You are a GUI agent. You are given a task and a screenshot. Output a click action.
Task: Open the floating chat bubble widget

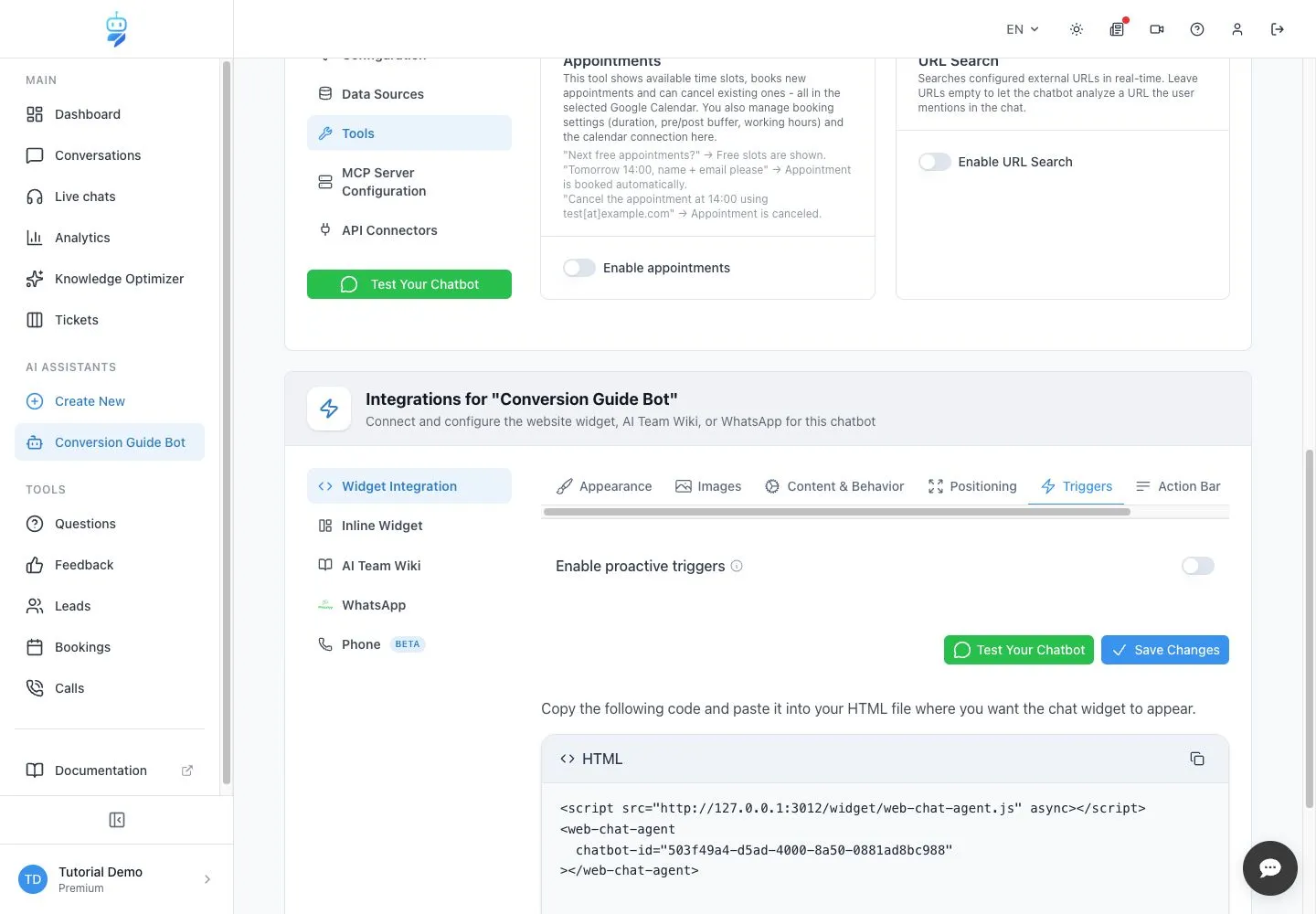click(1270, 868)
